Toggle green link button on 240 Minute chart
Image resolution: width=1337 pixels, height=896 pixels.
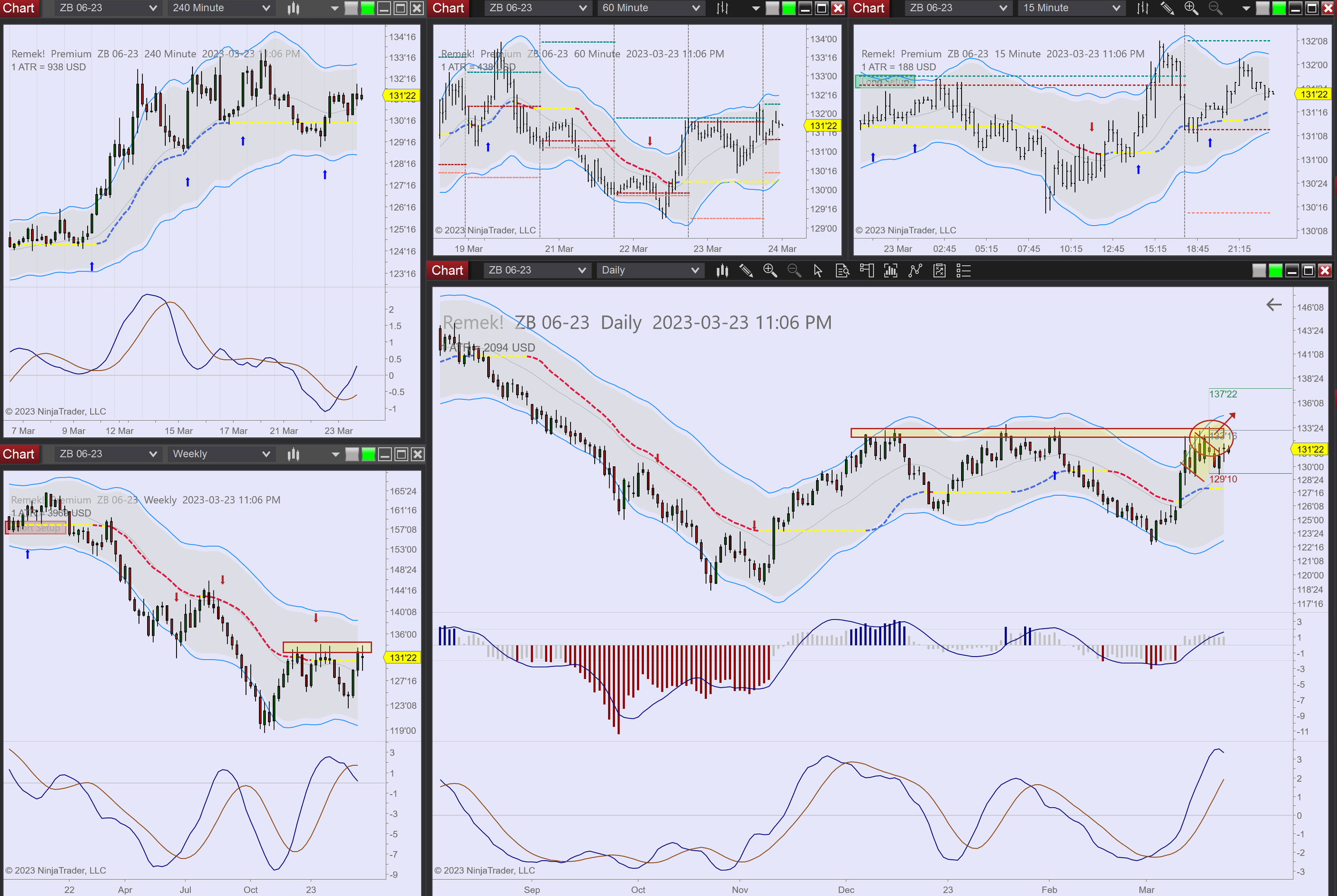(x=367, y=8)
